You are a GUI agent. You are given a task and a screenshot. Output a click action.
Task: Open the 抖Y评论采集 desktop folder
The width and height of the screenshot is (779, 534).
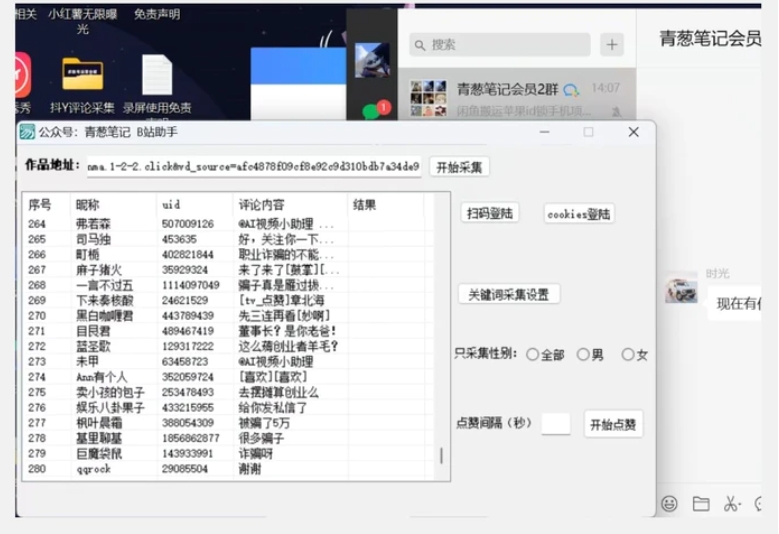(x=82, y=75)
